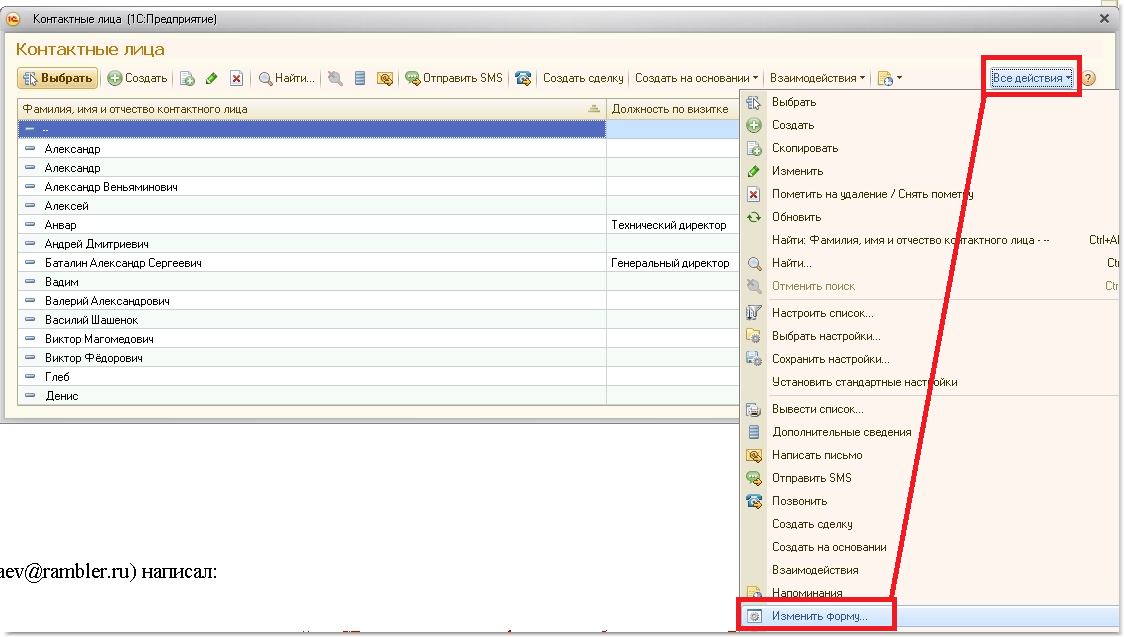Expand the Создать на основании dropdown
The image size is (1124, 637).
697,78
